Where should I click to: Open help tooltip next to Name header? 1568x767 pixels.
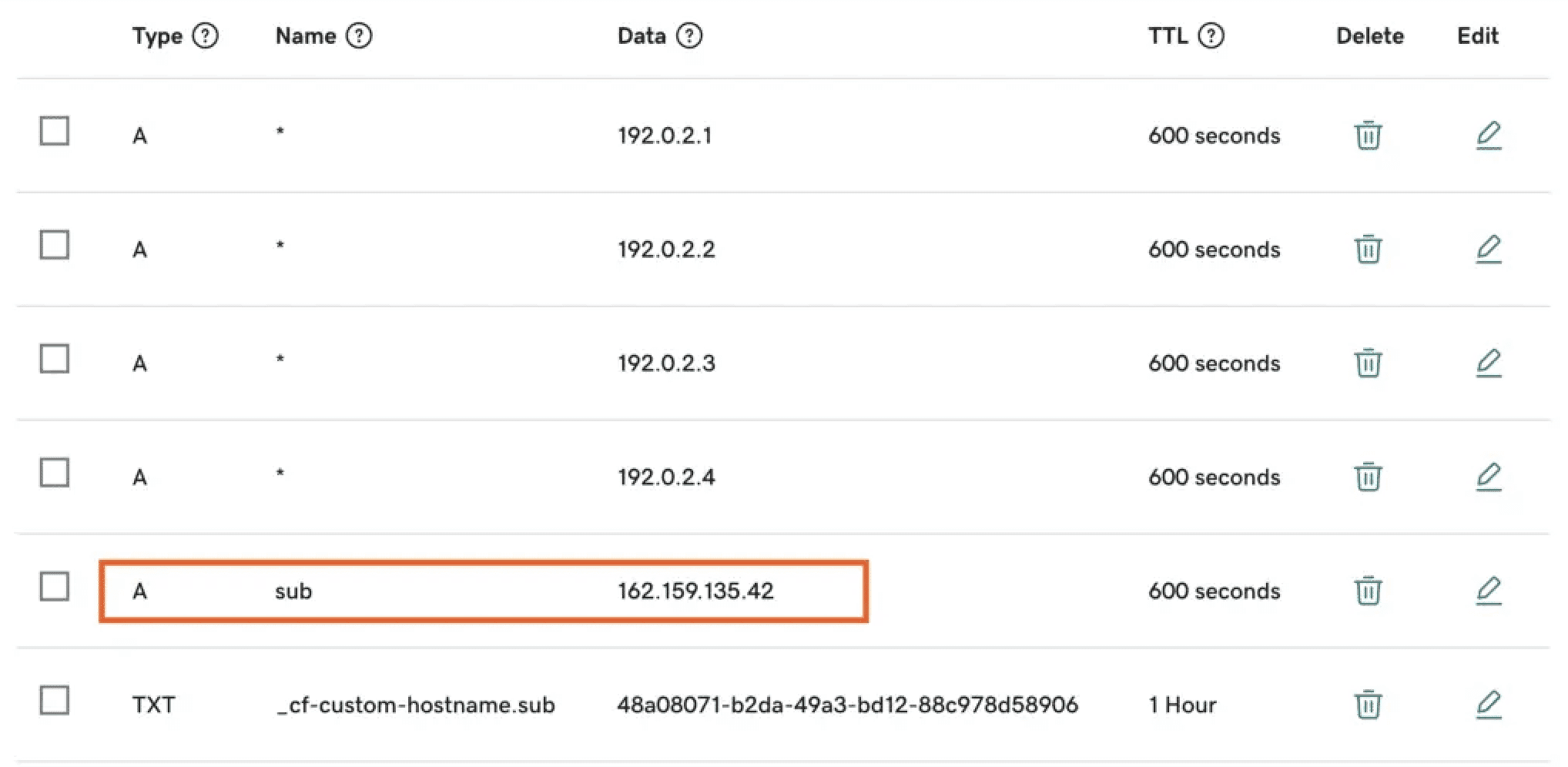point(359,35)
